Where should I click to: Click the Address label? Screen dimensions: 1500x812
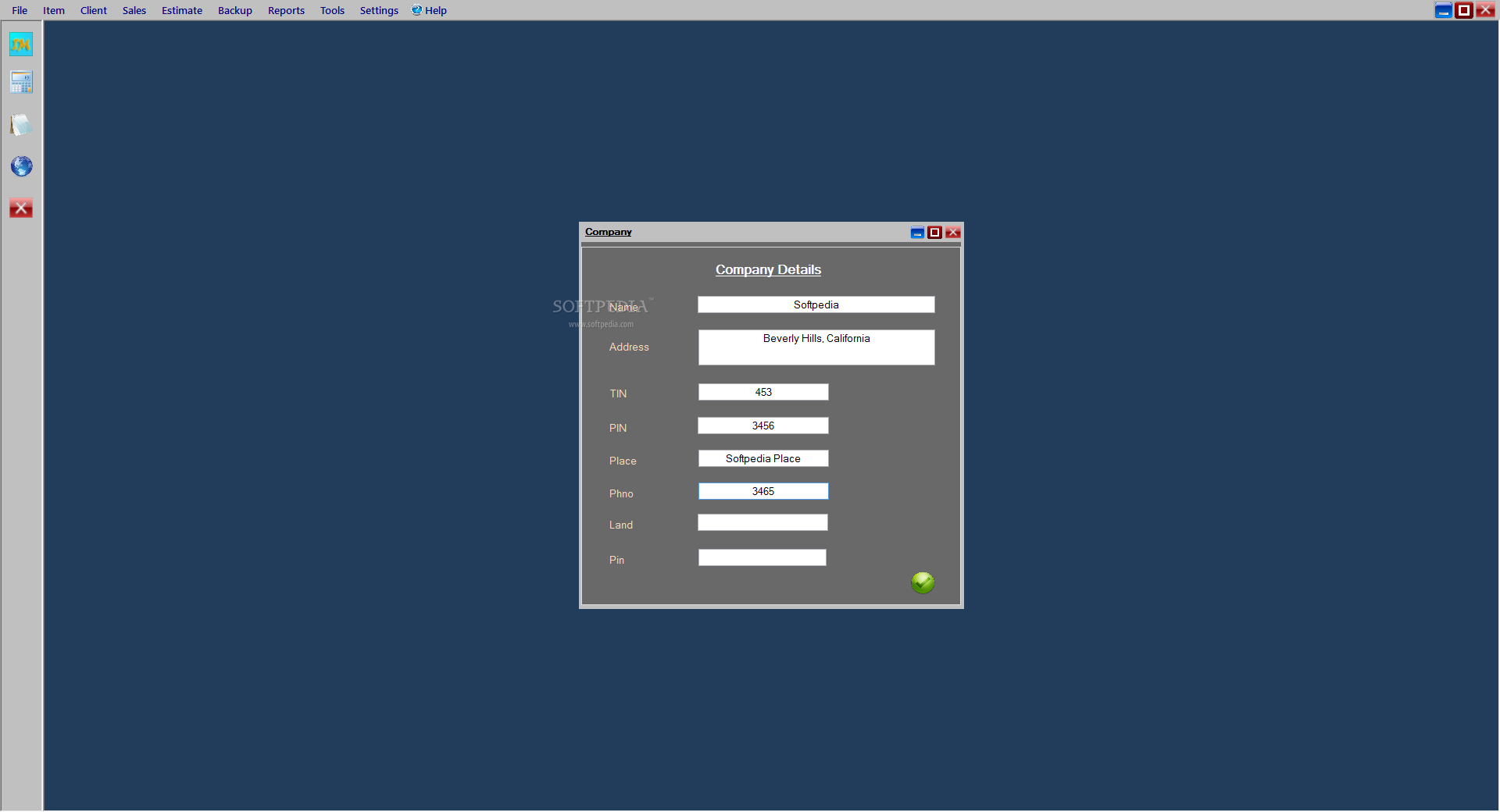coord(629,347)
